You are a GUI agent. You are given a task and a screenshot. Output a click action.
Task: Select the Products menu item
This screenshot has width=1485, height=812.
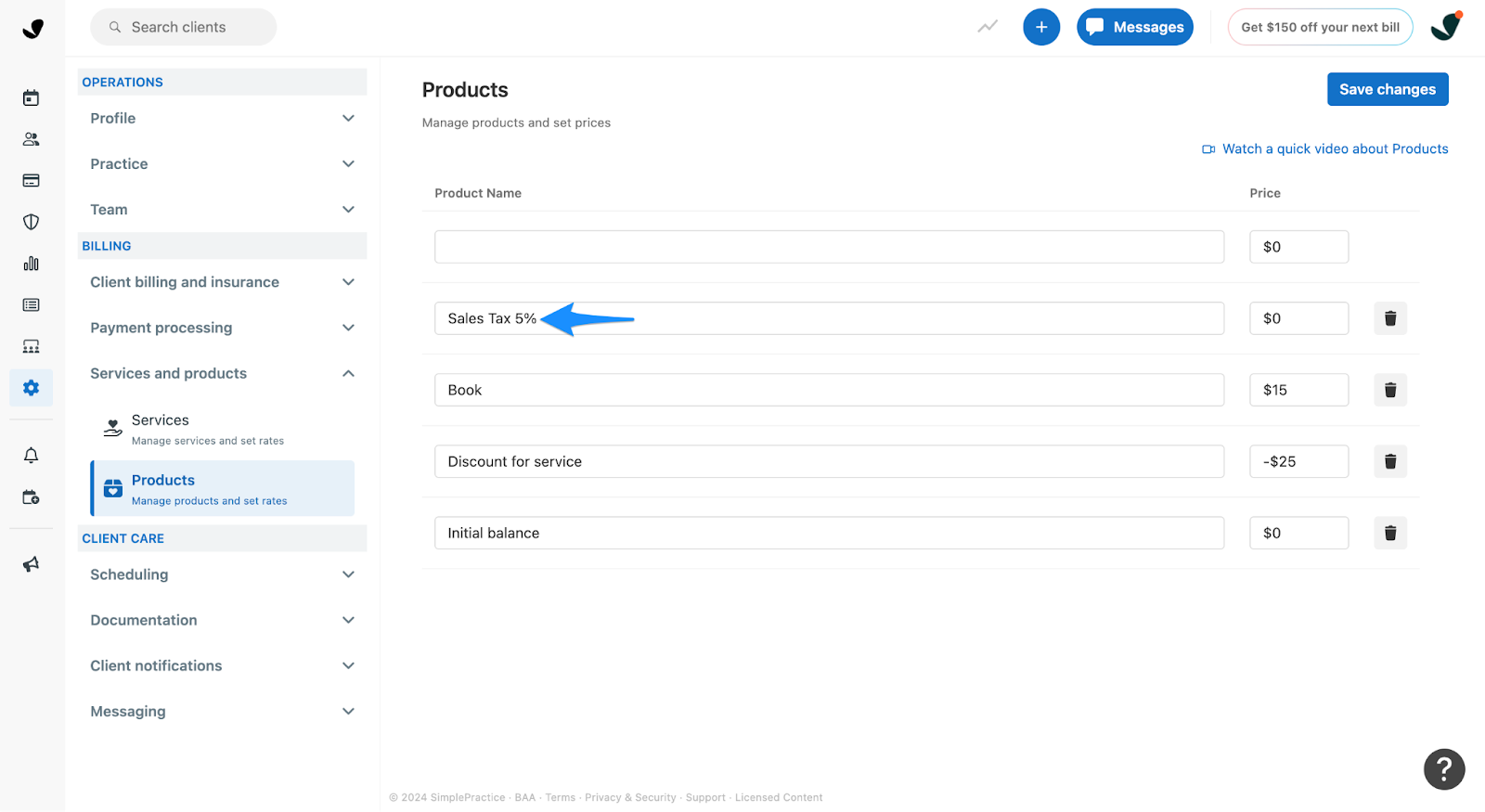222,488
